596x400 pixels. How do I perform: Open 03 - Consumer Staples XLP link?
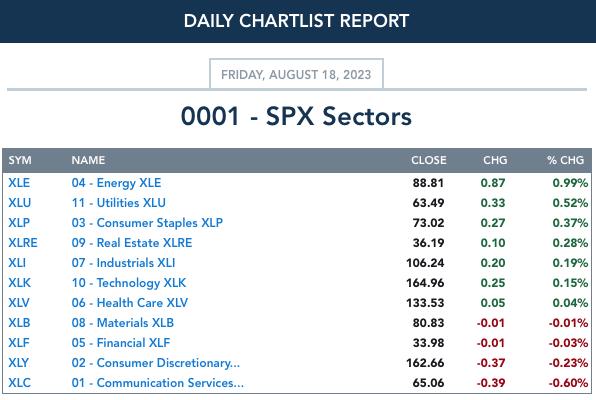click(147, 222)
